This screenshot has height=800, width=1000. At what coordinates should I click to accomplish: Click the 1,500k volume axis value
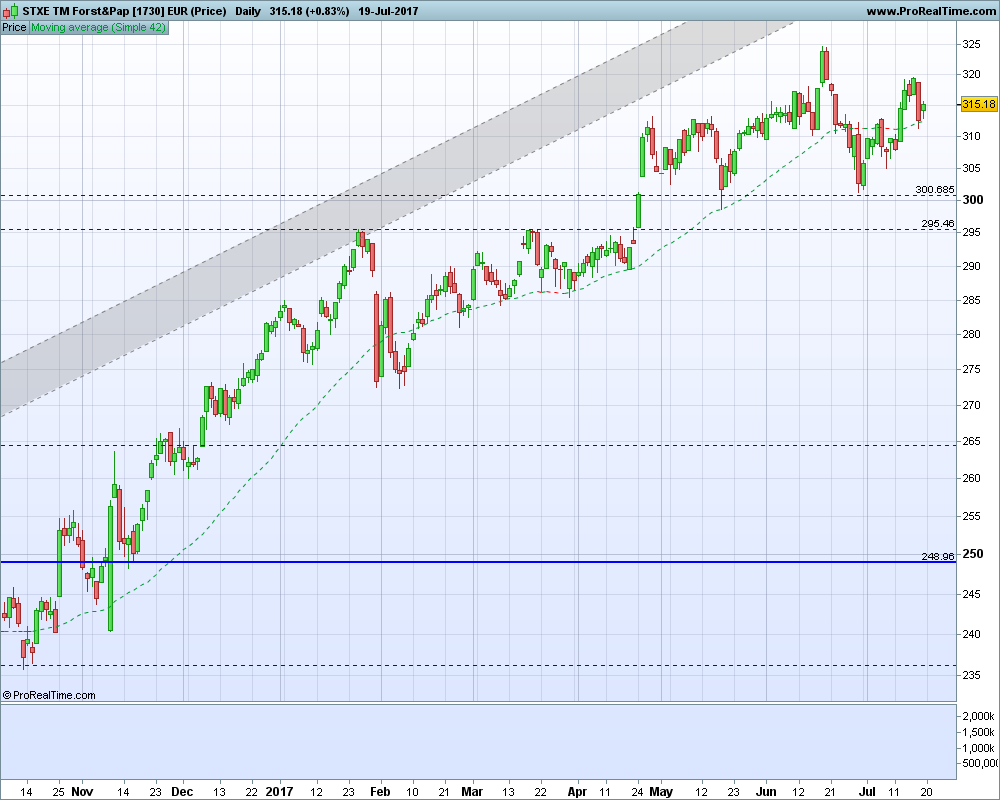coord(978,732)
